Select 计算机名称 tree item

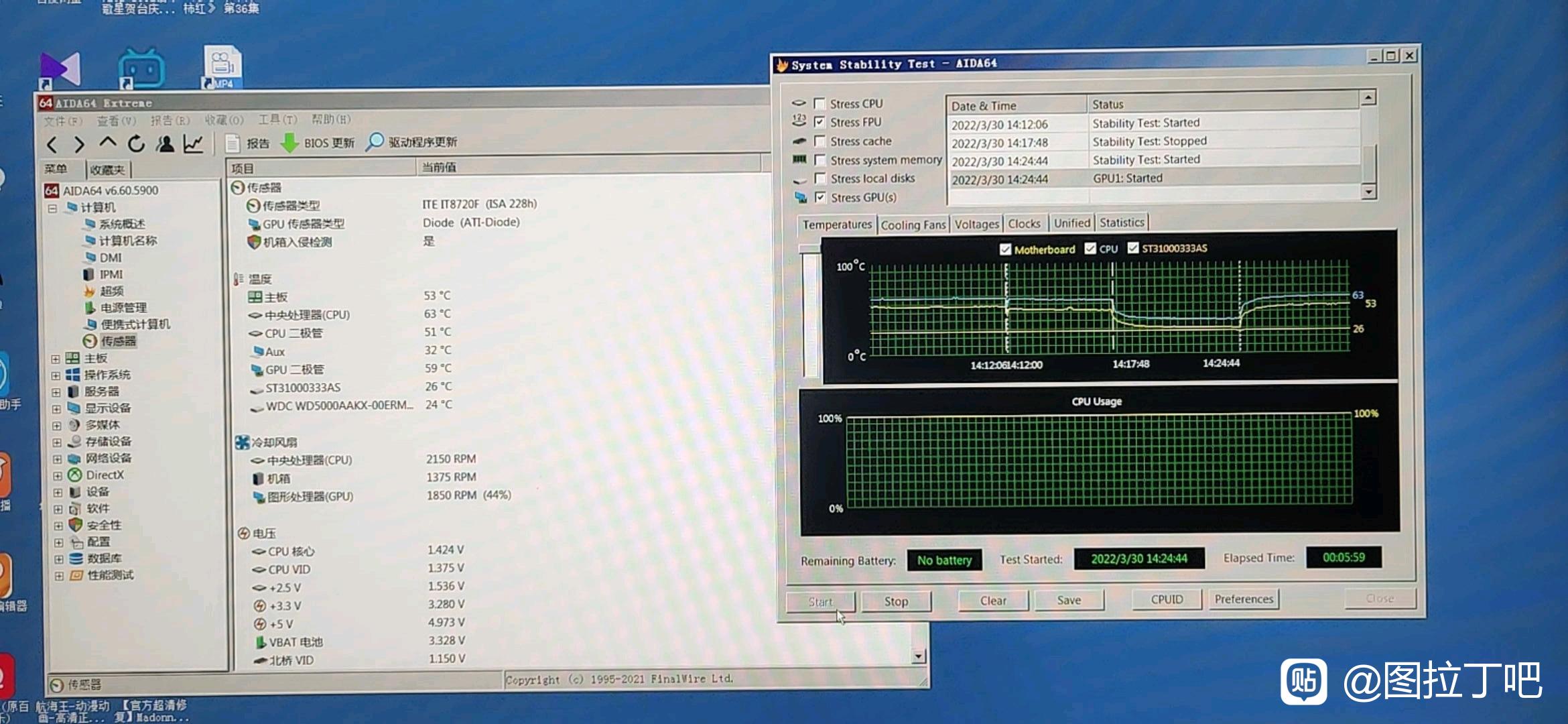(121, 241)
